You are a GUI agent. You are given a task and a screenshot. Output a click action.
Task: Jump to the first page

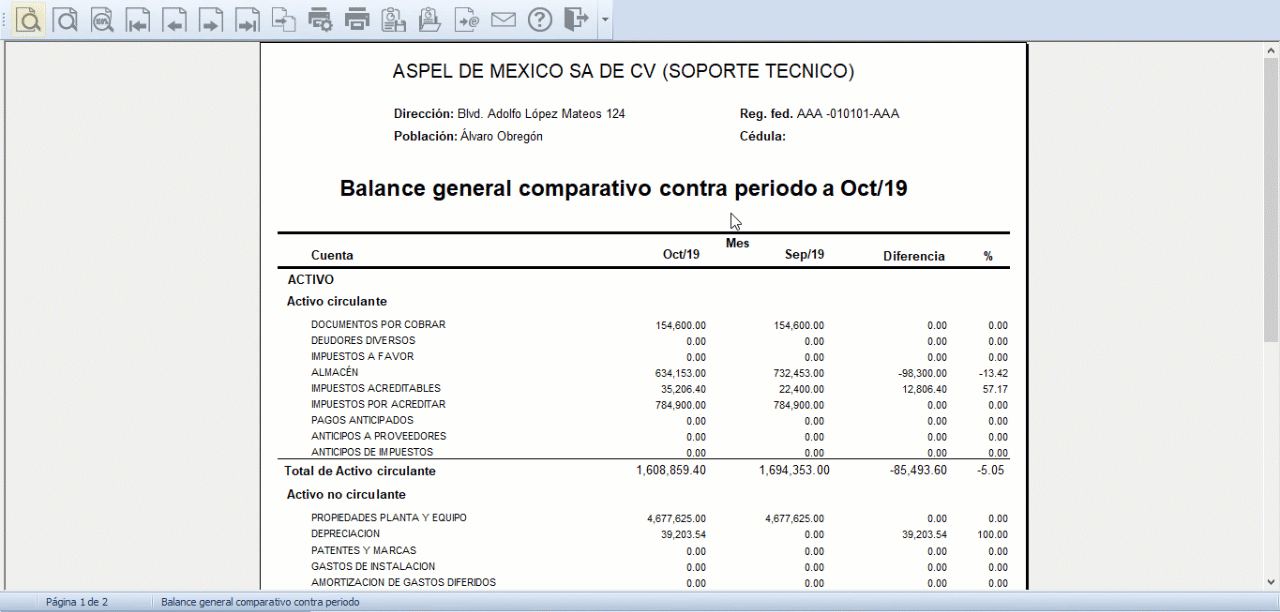pyautogui.click(x=138, y=19)
